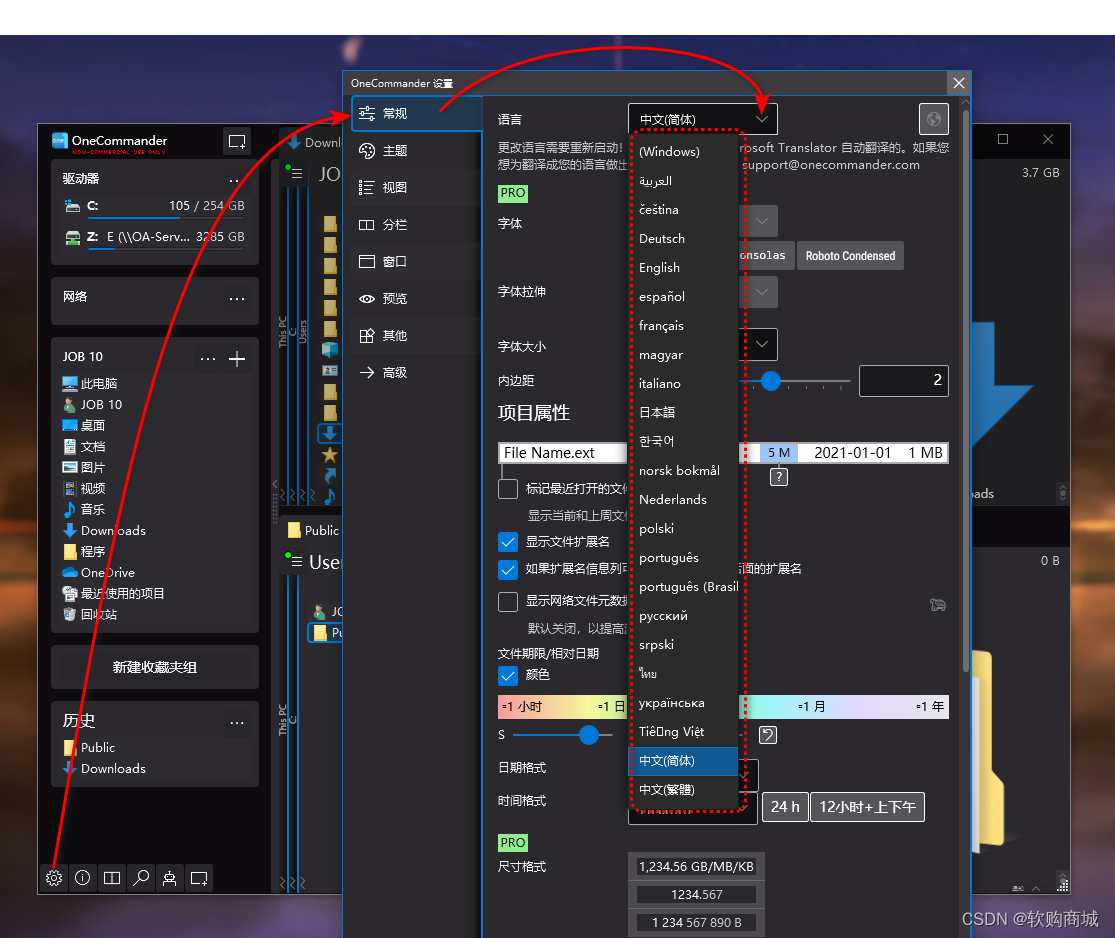
Task: Click the info circle icon in bottom toolbar
Action: click(82, 878)
